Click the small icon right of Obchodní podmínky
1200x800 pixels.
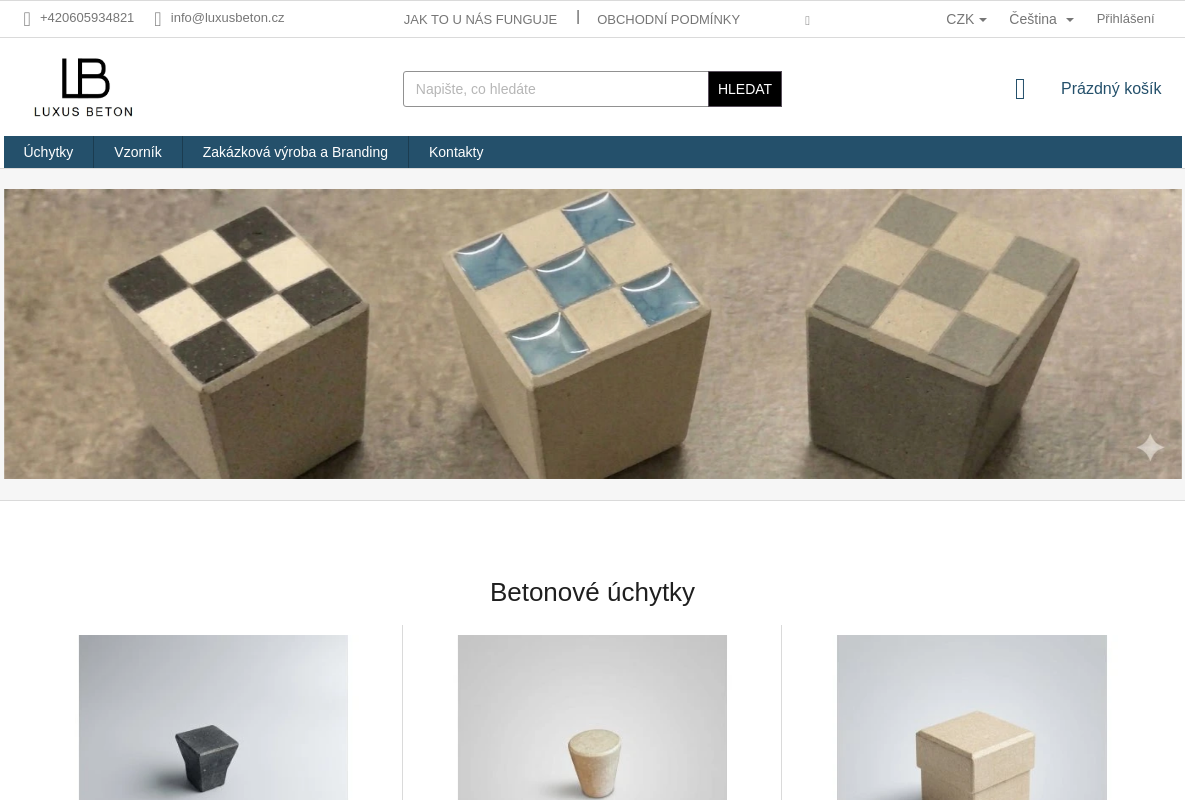pyautogui.click(x=807, y=20)
